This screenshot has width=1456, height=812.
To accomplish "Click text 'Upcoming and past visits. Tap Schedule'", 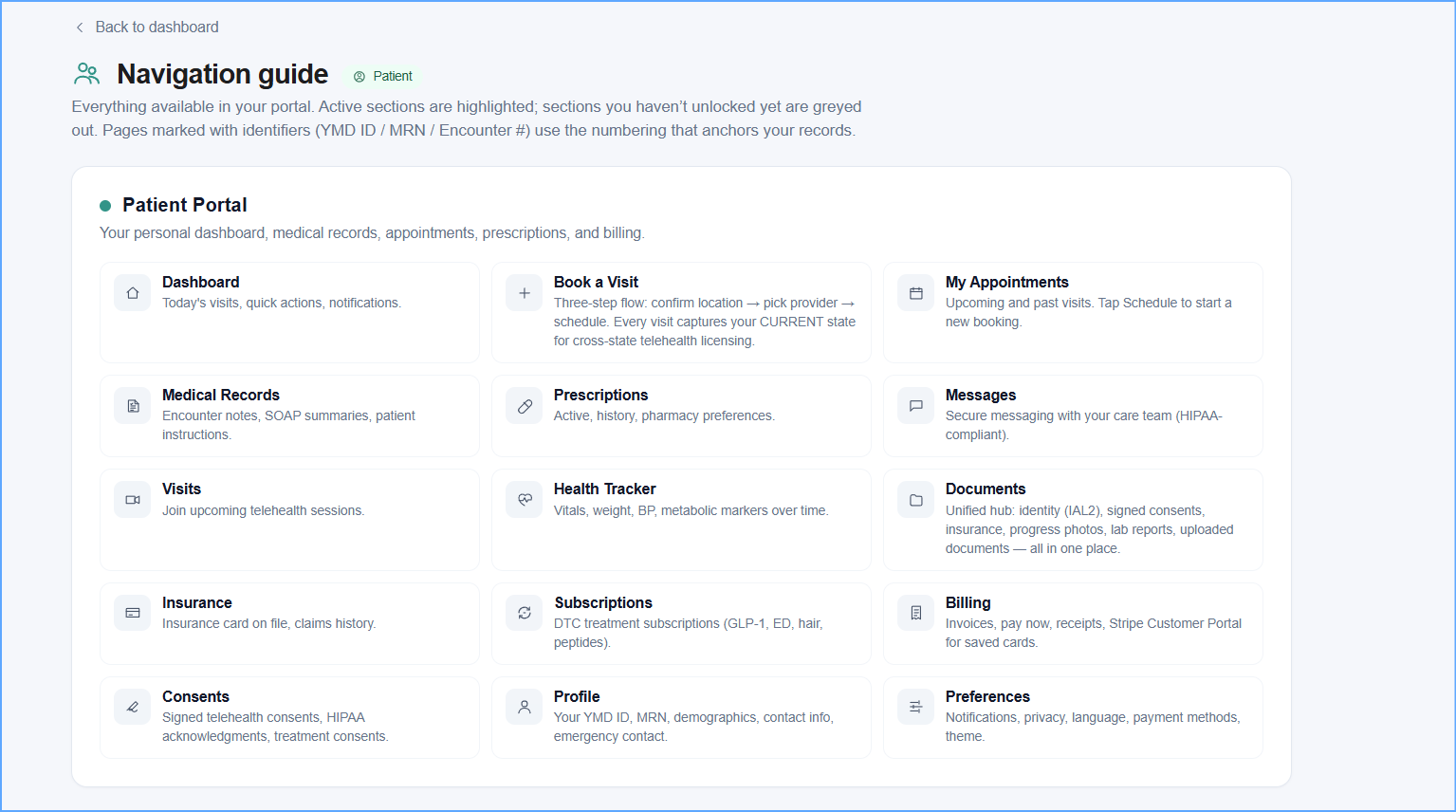I will (1061, 303).
